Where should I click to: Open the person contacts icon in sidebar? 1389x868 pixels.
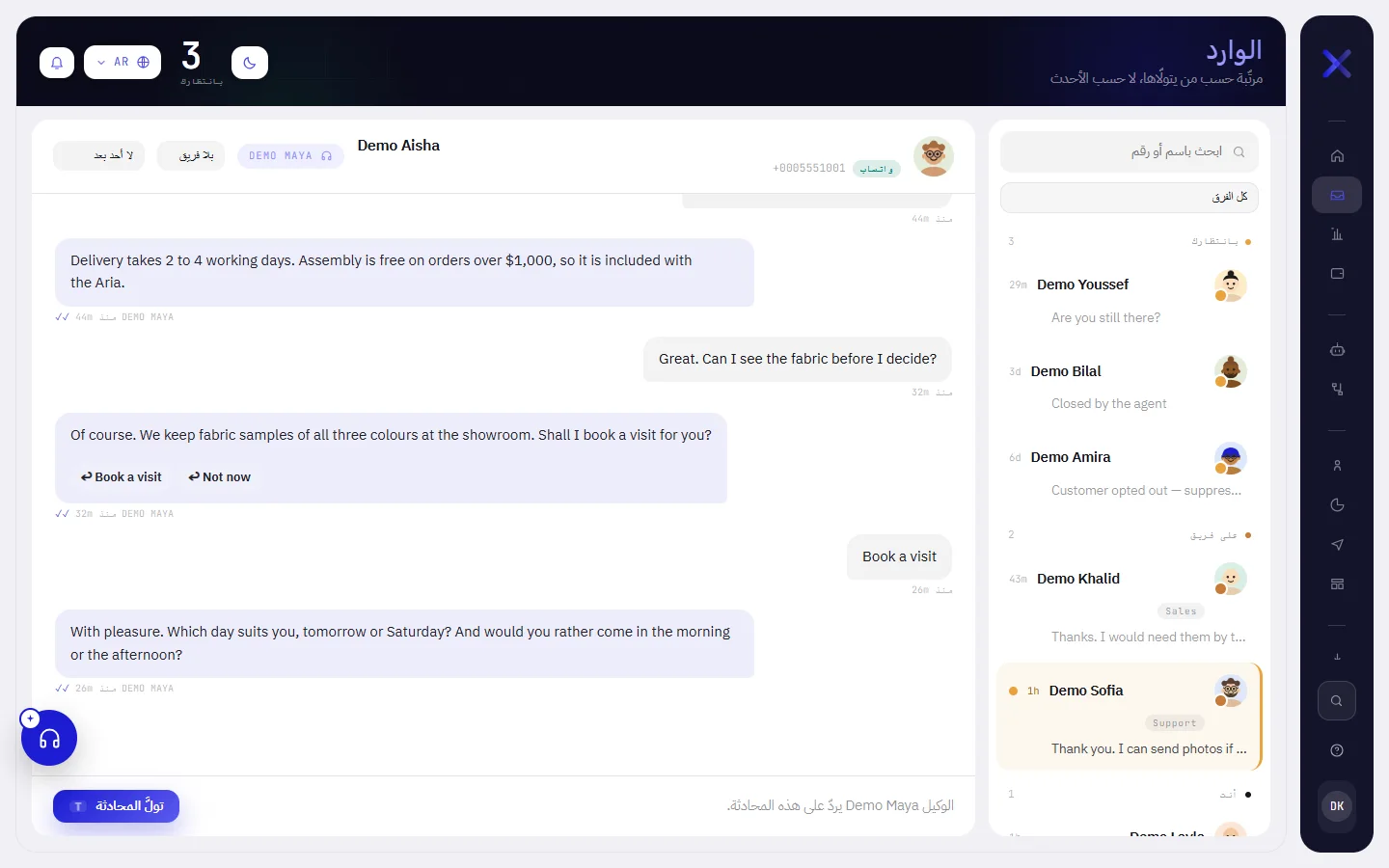coord(1337,466)
